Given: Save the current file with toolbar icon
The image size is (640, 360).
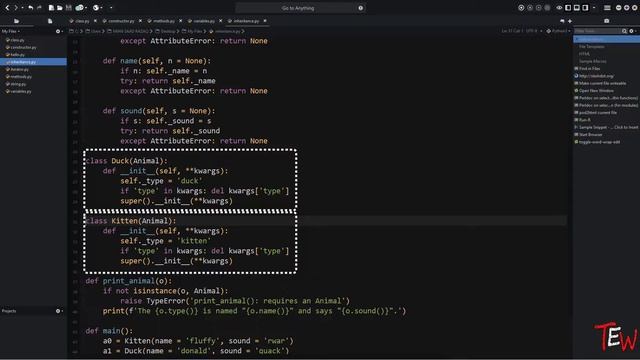Looking at the screenshot, I should click(x=69, y=8).
